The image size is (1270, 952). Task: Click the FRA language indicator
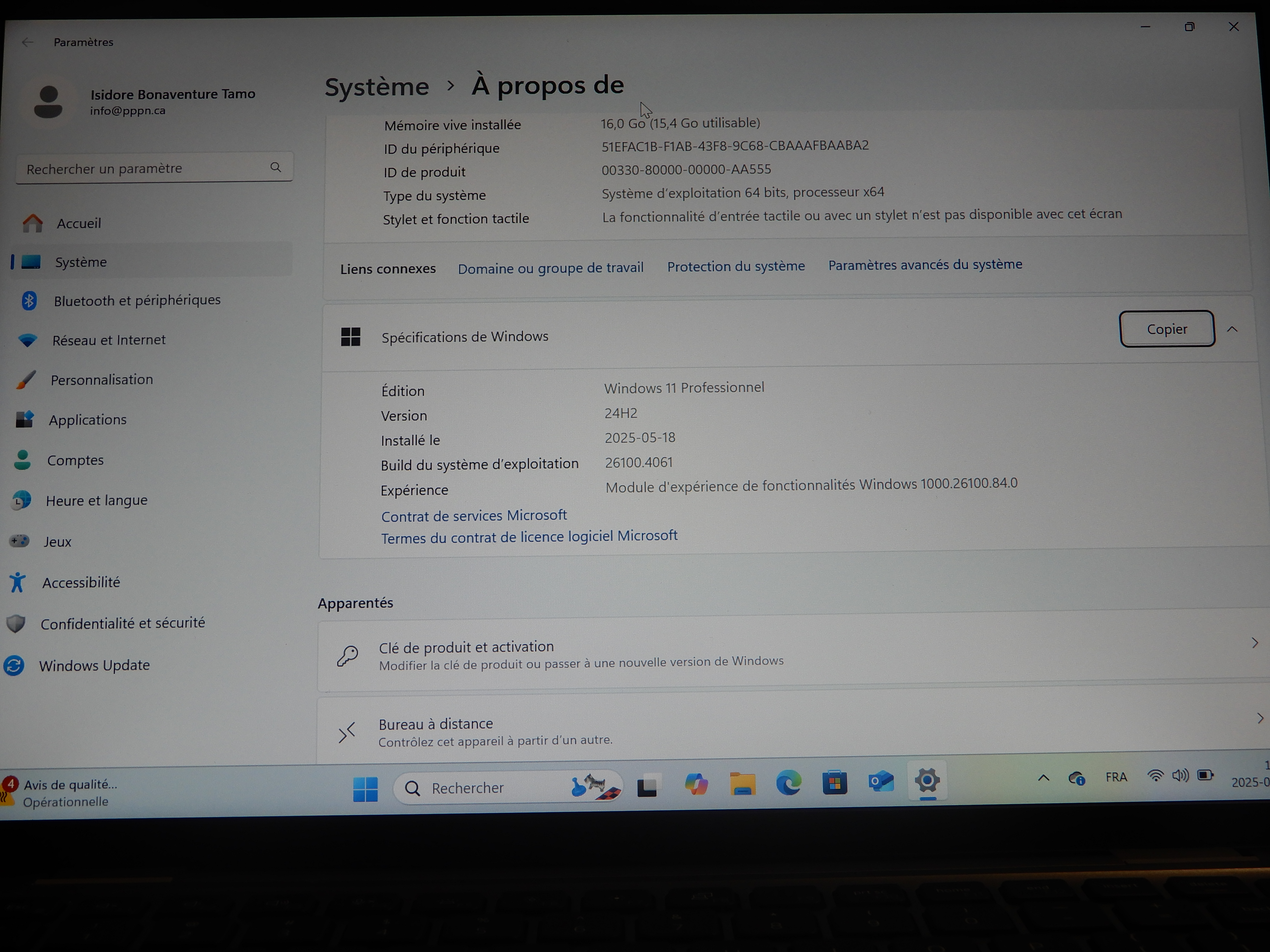tap(1116, 777)
